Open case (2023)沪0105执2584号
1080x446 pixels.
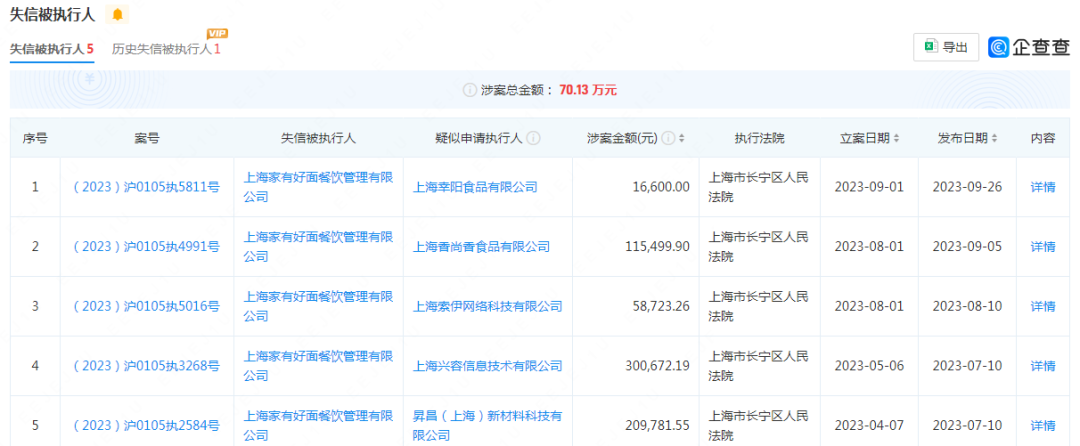pyautogui.click(x=147, y=426)
